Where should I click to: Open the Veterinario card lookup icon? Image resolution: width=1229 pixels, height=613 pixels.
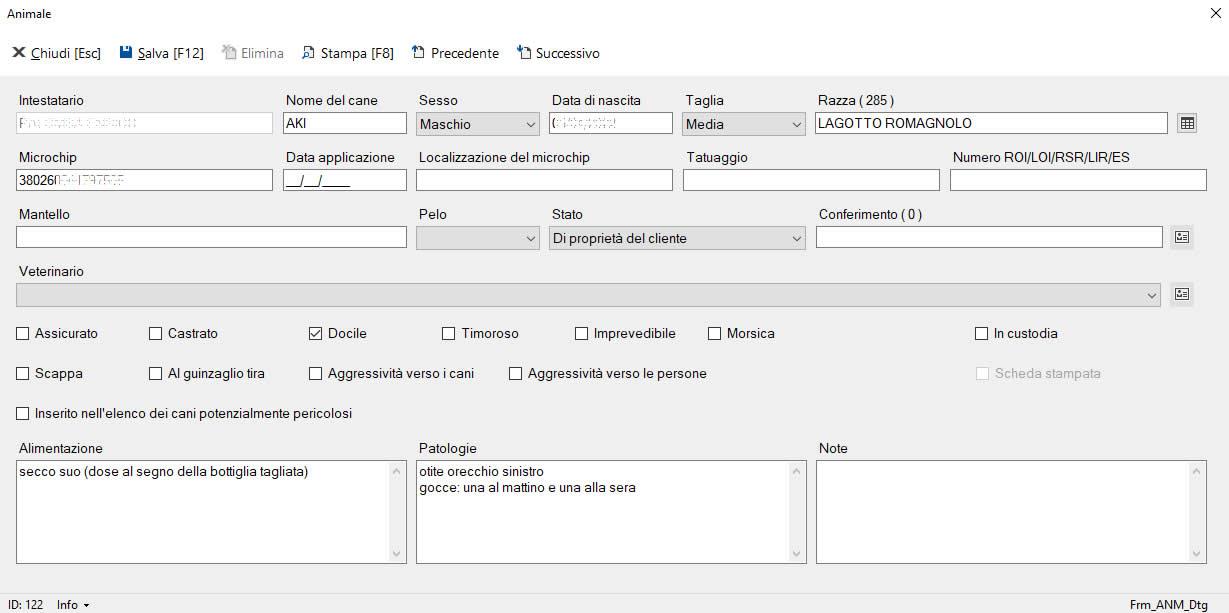point(1181,294)
